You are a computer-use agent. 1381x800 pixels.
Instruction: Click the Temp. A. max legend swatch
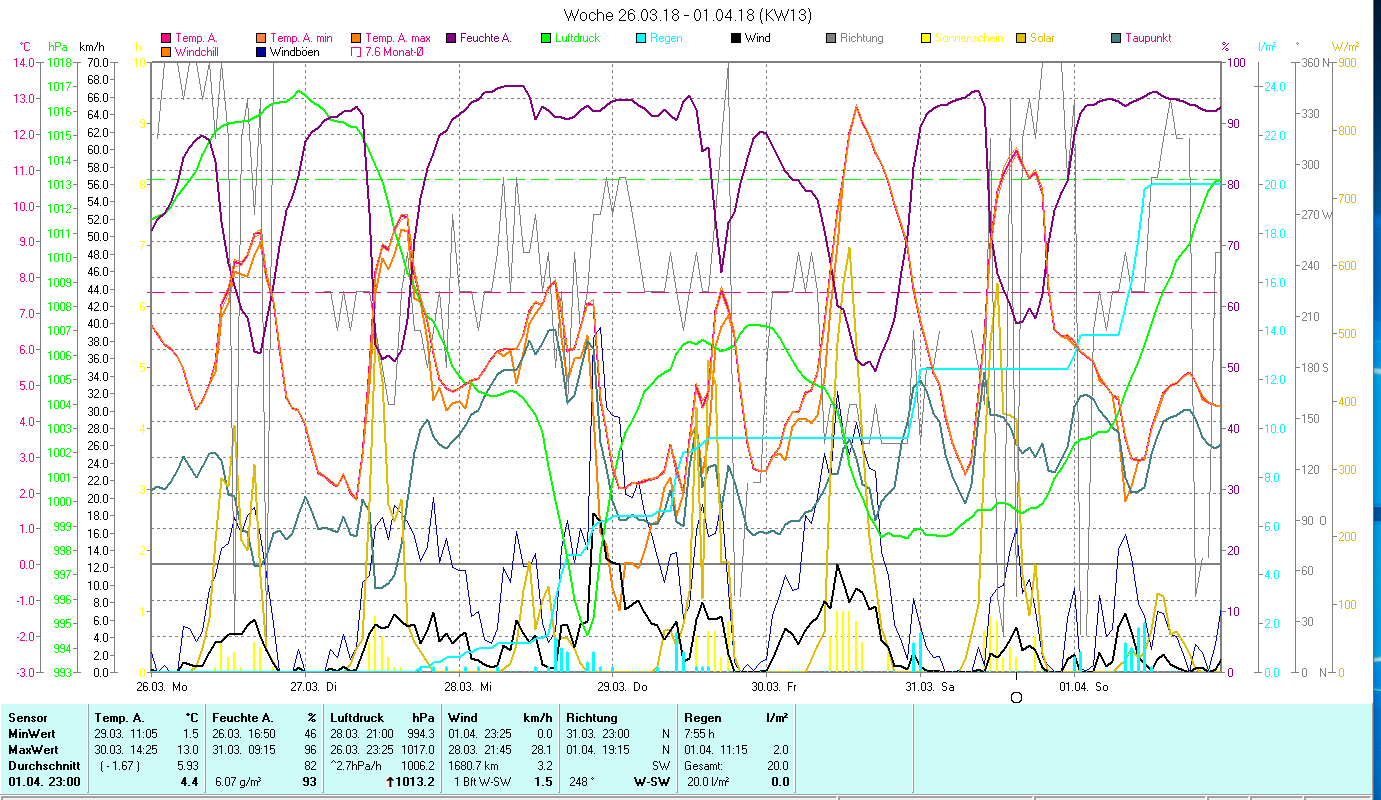pyautogui.click(x=355, y=38)
